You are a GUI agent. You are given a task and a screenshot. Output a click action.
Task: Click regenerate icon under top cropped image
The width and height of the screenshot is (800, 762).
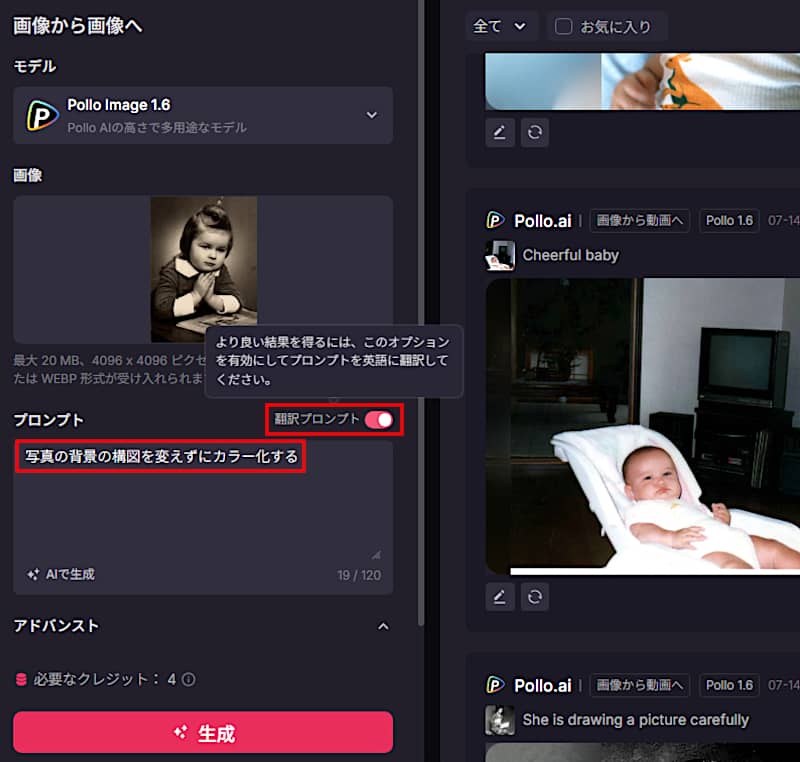(x=535, y=132)
